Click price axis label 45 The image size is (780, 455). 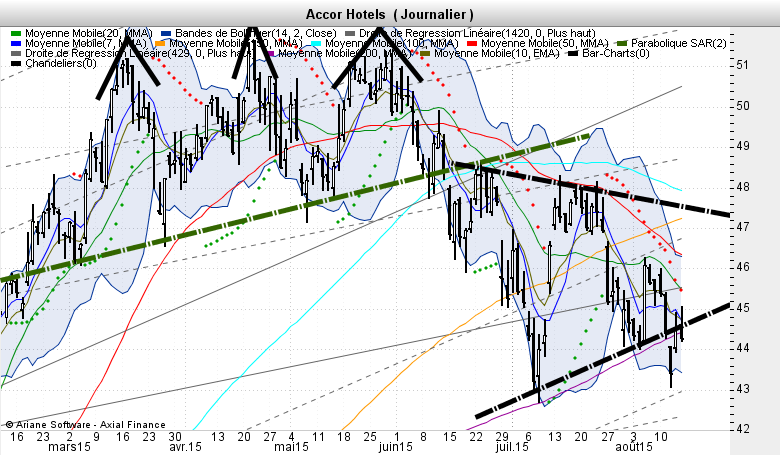[743, 308]
